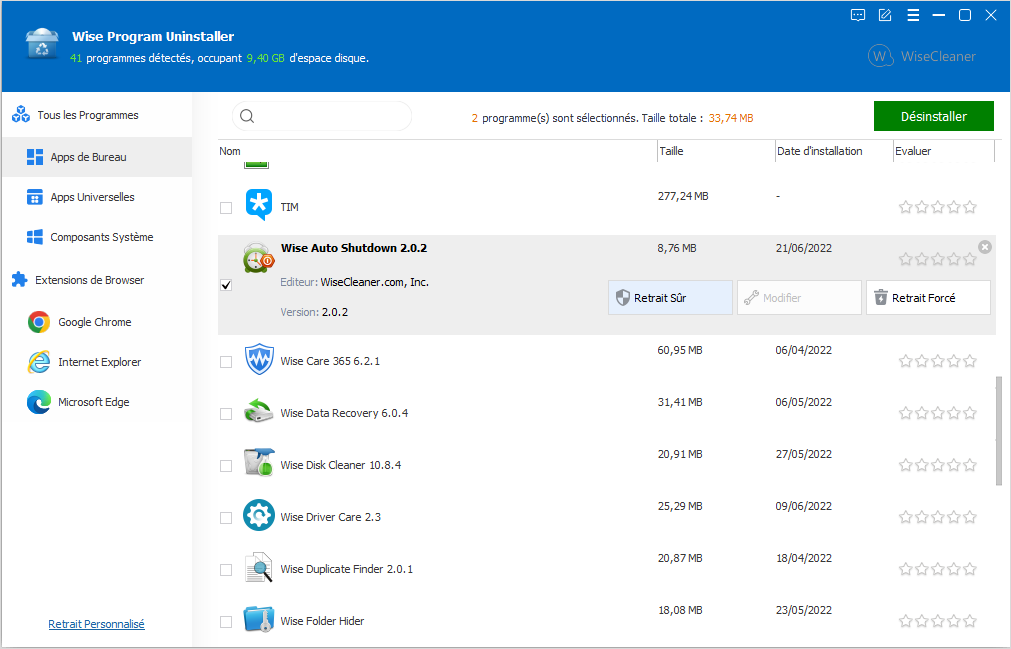Click the Wise Disk Cleaner icon
This screenshot has width=1011, height=649.
point(259,463)
